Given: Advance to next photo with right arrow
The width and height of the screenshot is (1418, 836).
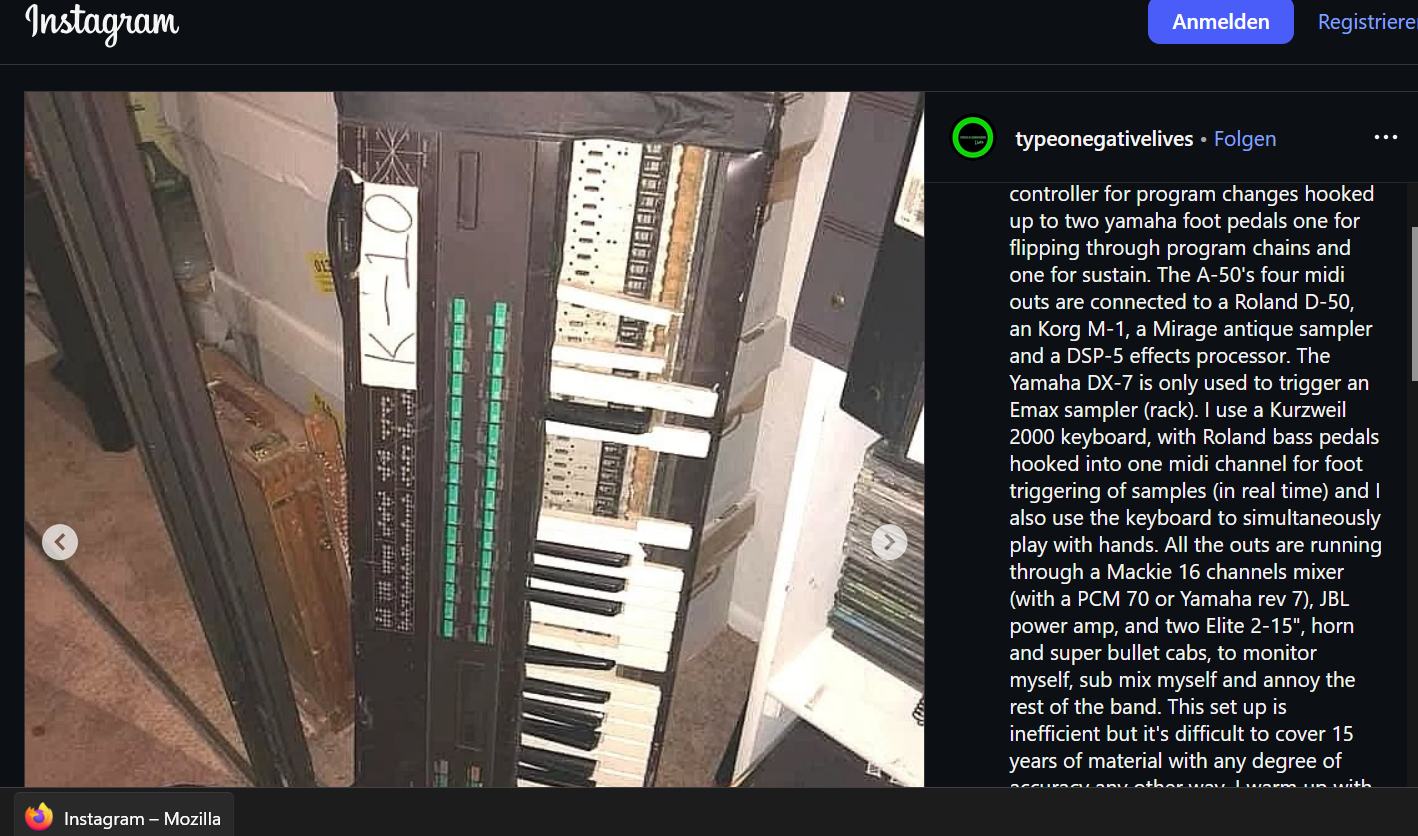Looking at the screenshot, I should [x=889, y=542].
